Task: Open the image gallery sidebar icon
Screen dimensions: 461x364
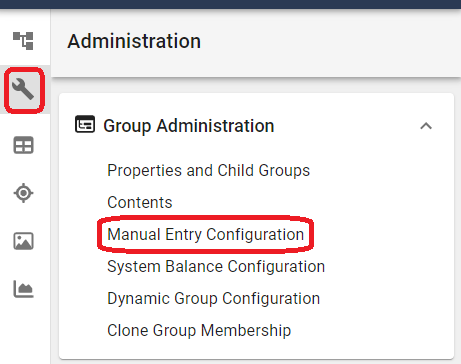Action: [23, 241]
